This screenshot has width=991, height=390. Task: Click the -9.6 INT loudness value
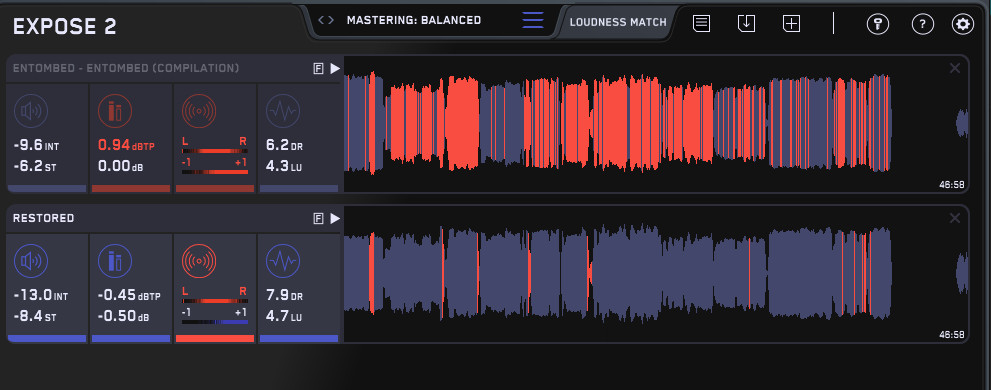pyautogui.click(x=37, y=145)
